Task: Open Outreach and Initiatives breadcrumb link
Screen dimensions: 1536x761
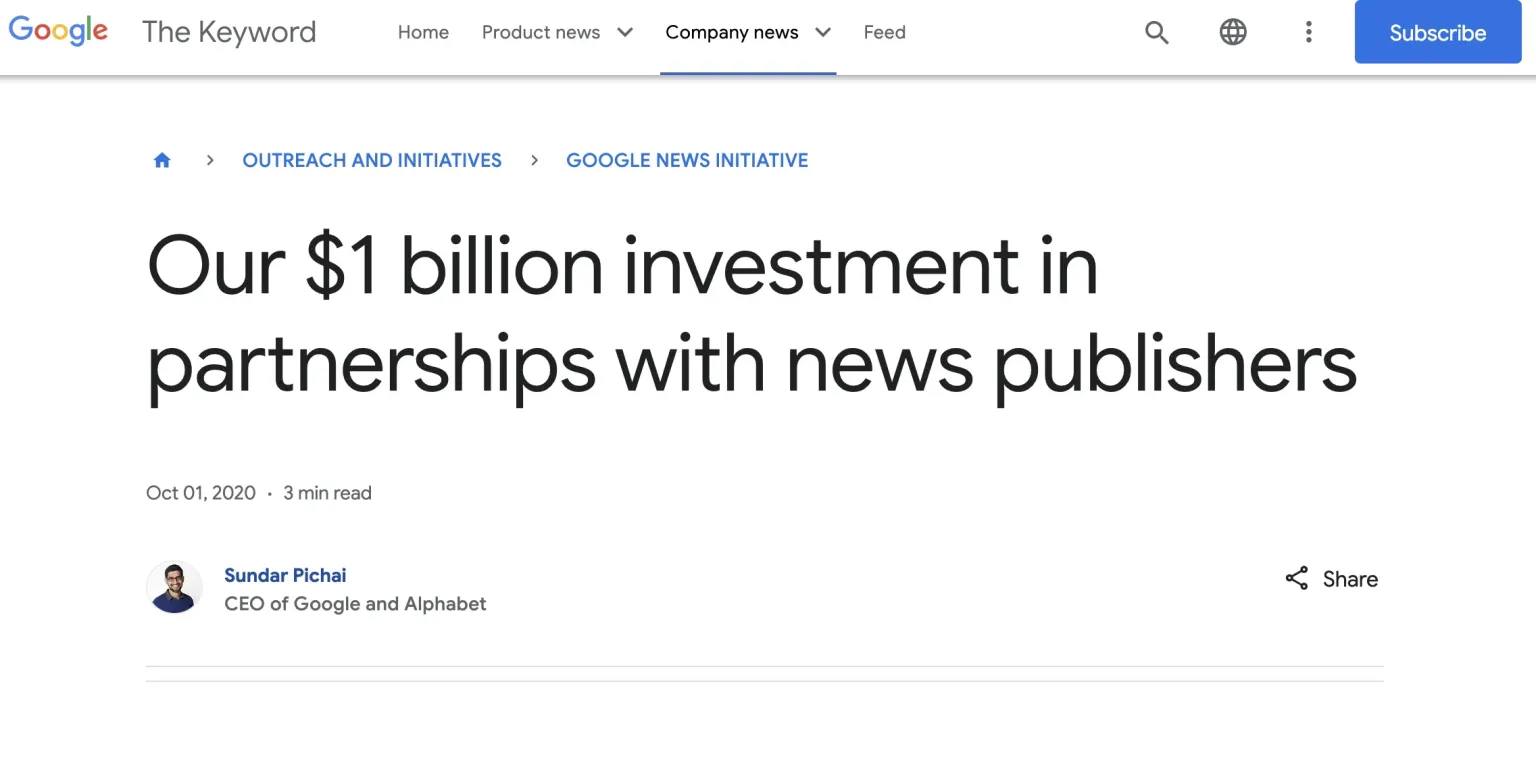Action: click(372, 160)
